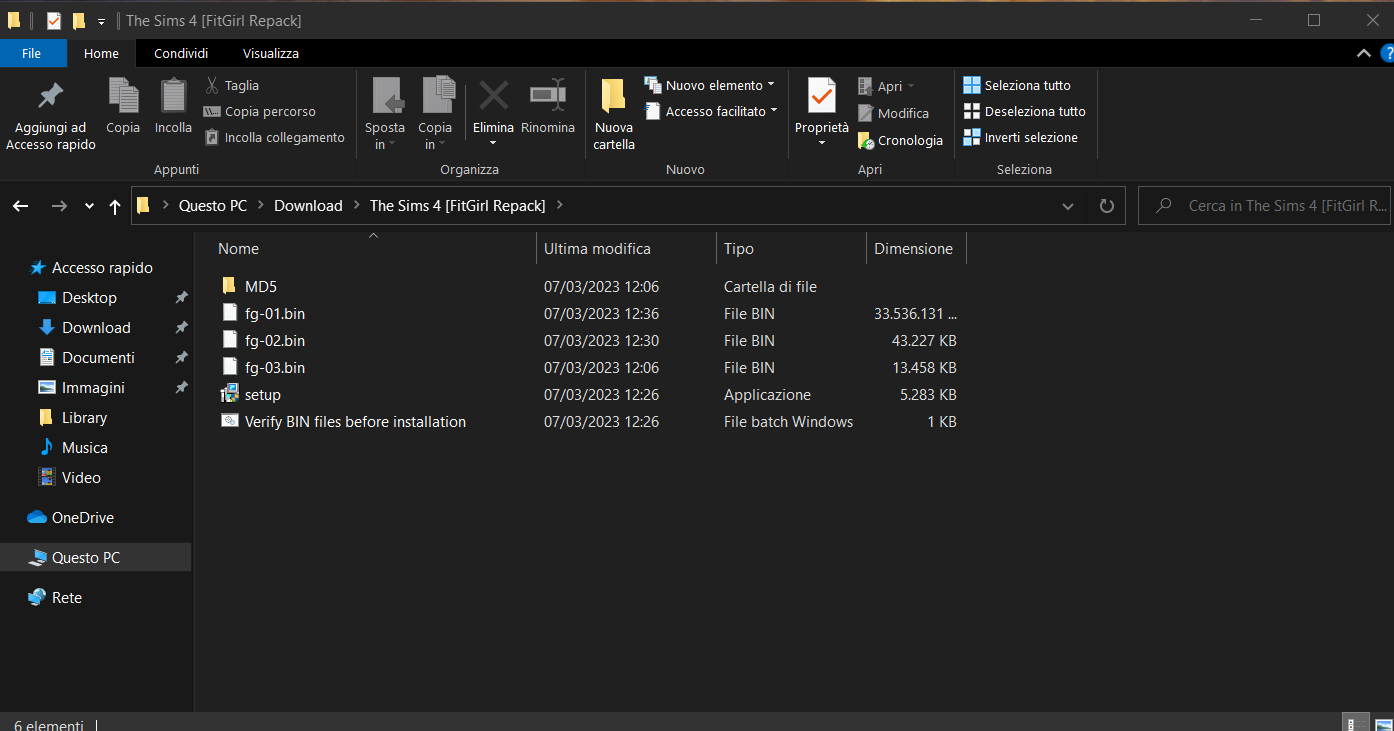The height and width of the screenshot is (731, 1394).
Task: Switch to the Condividi ribbon tab
Action: 181,53
